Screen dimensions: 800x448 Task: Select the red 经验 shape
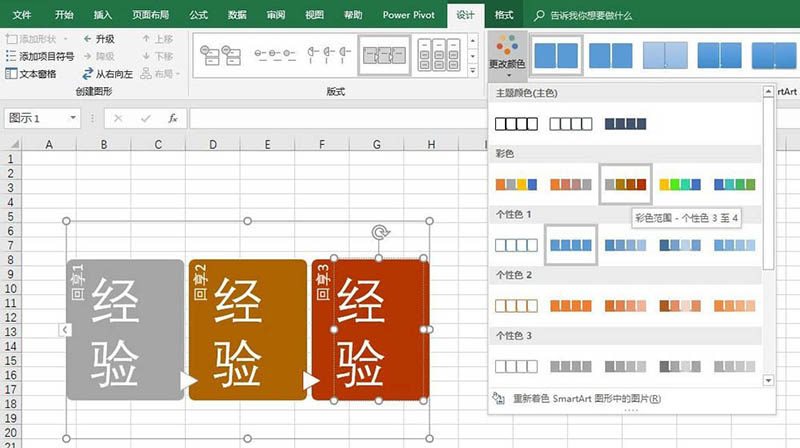coord(370,330)
